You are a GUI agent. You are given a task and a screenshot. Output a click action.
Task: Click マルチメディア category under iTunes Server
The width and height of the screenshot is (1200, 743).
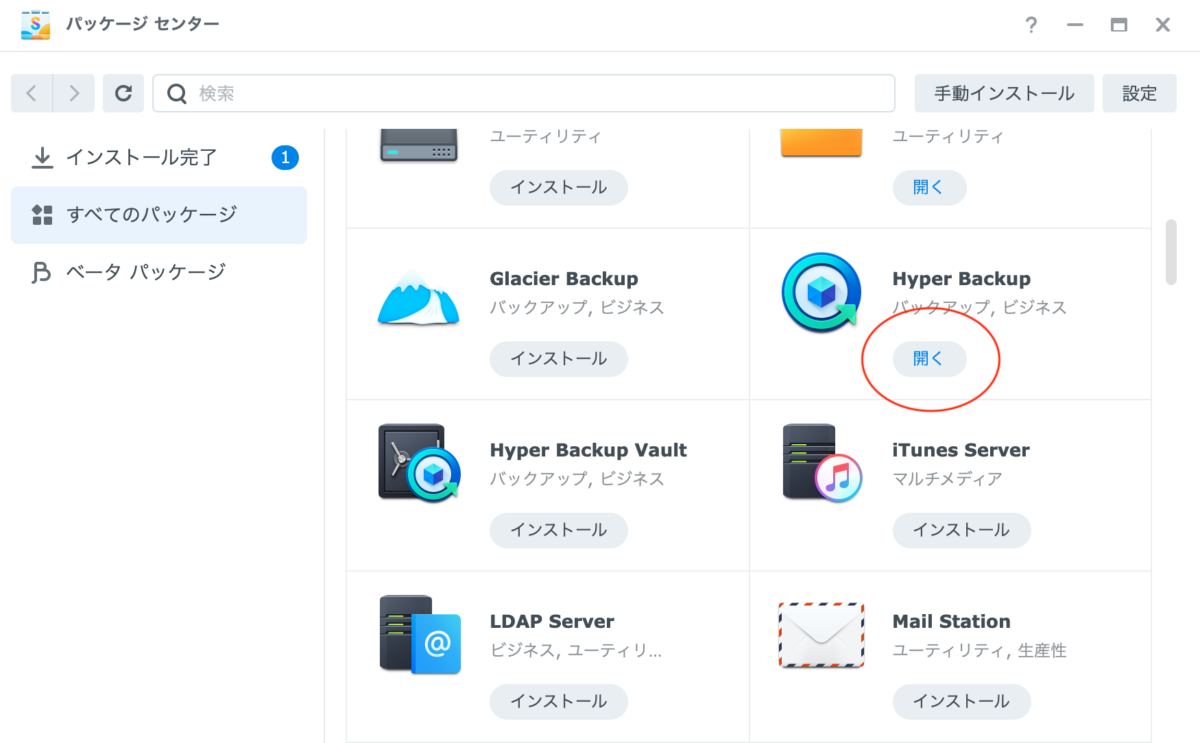(x=947, y=479)
